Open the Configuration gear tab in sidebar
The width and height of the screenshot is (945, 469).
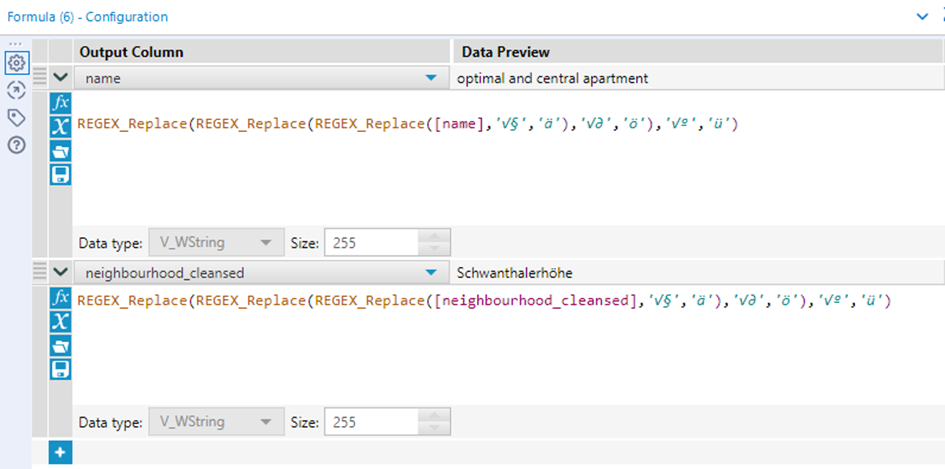16,63
